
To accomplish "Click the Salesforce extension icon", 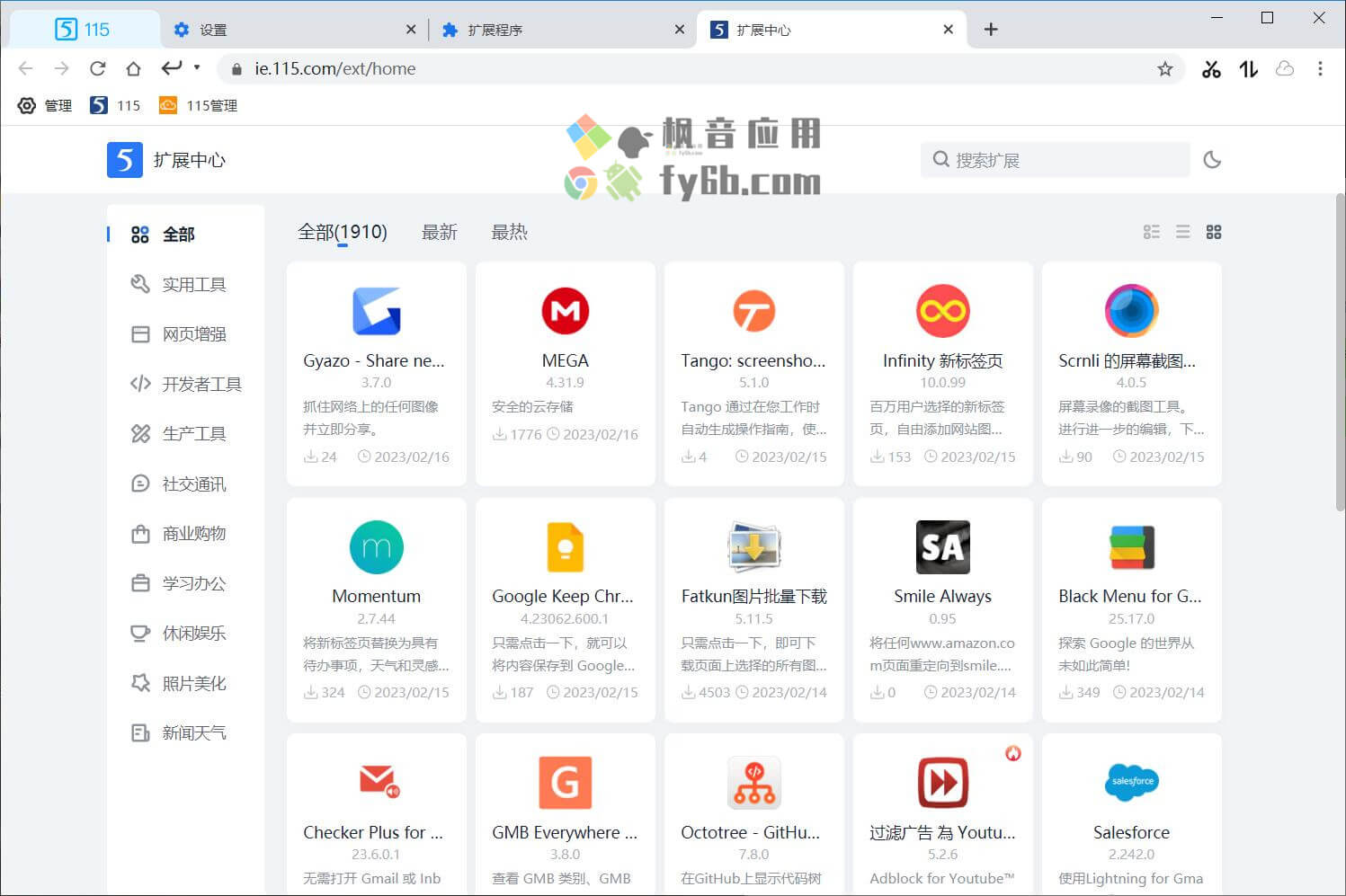I will [1131, 782].
